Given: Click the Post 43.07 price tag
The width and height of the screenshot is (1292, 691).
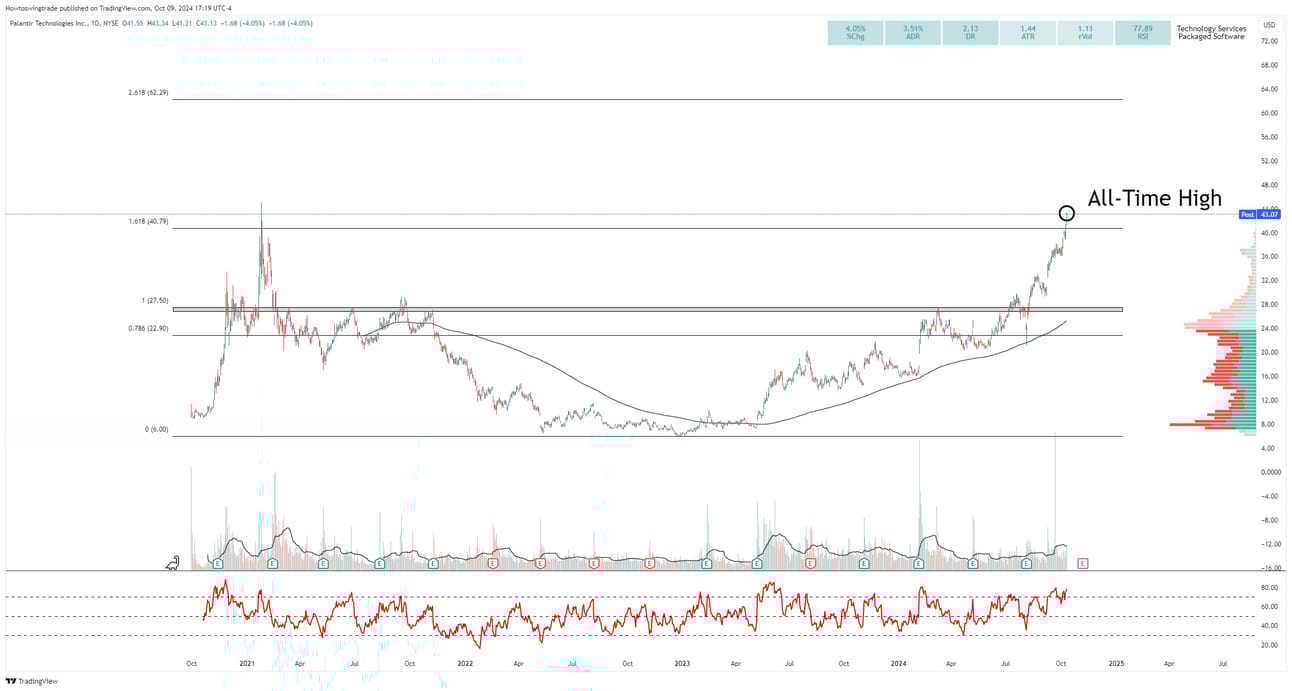Looking at the screenshot, I should [x=1260, y=215].
